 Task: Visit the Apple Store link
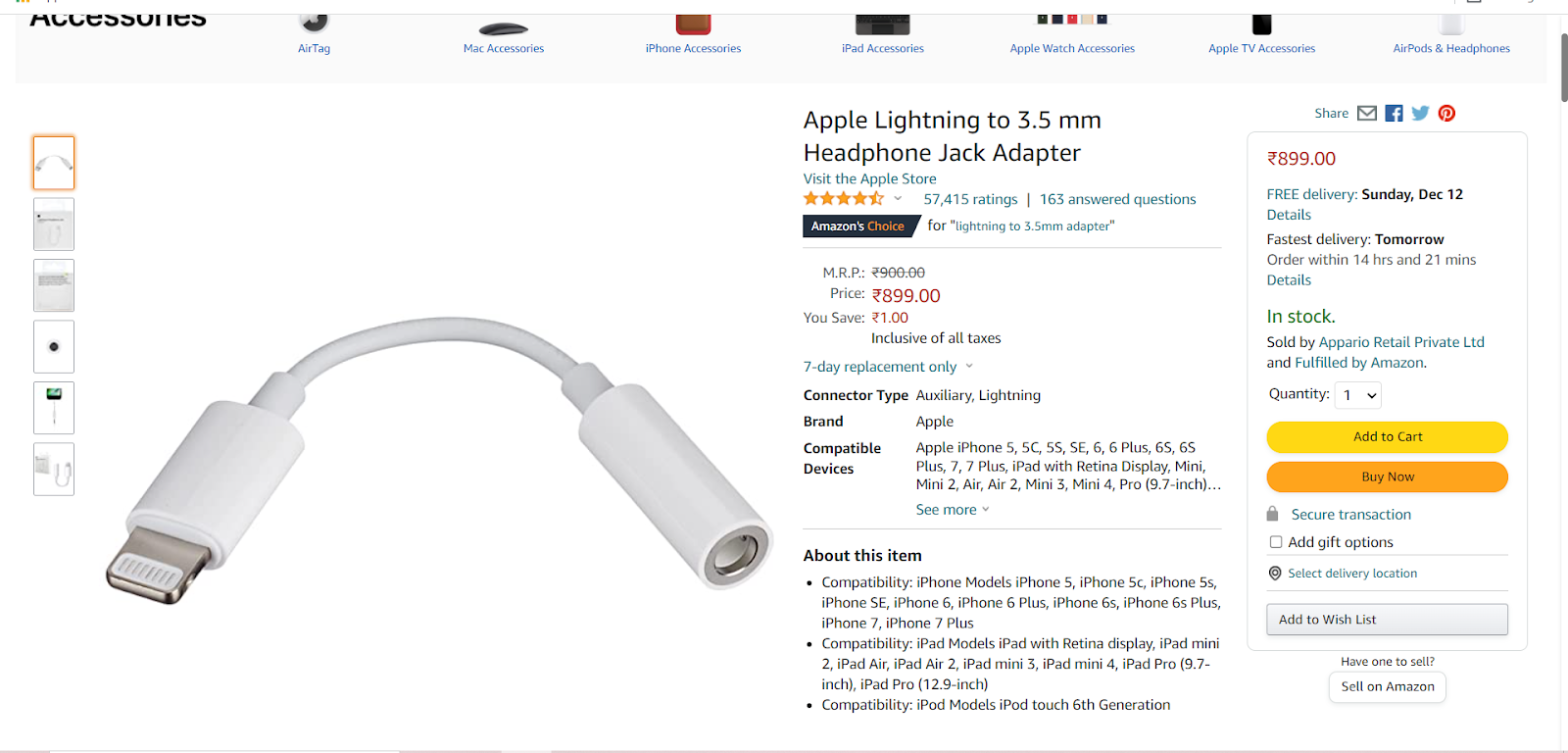(870, 178)
